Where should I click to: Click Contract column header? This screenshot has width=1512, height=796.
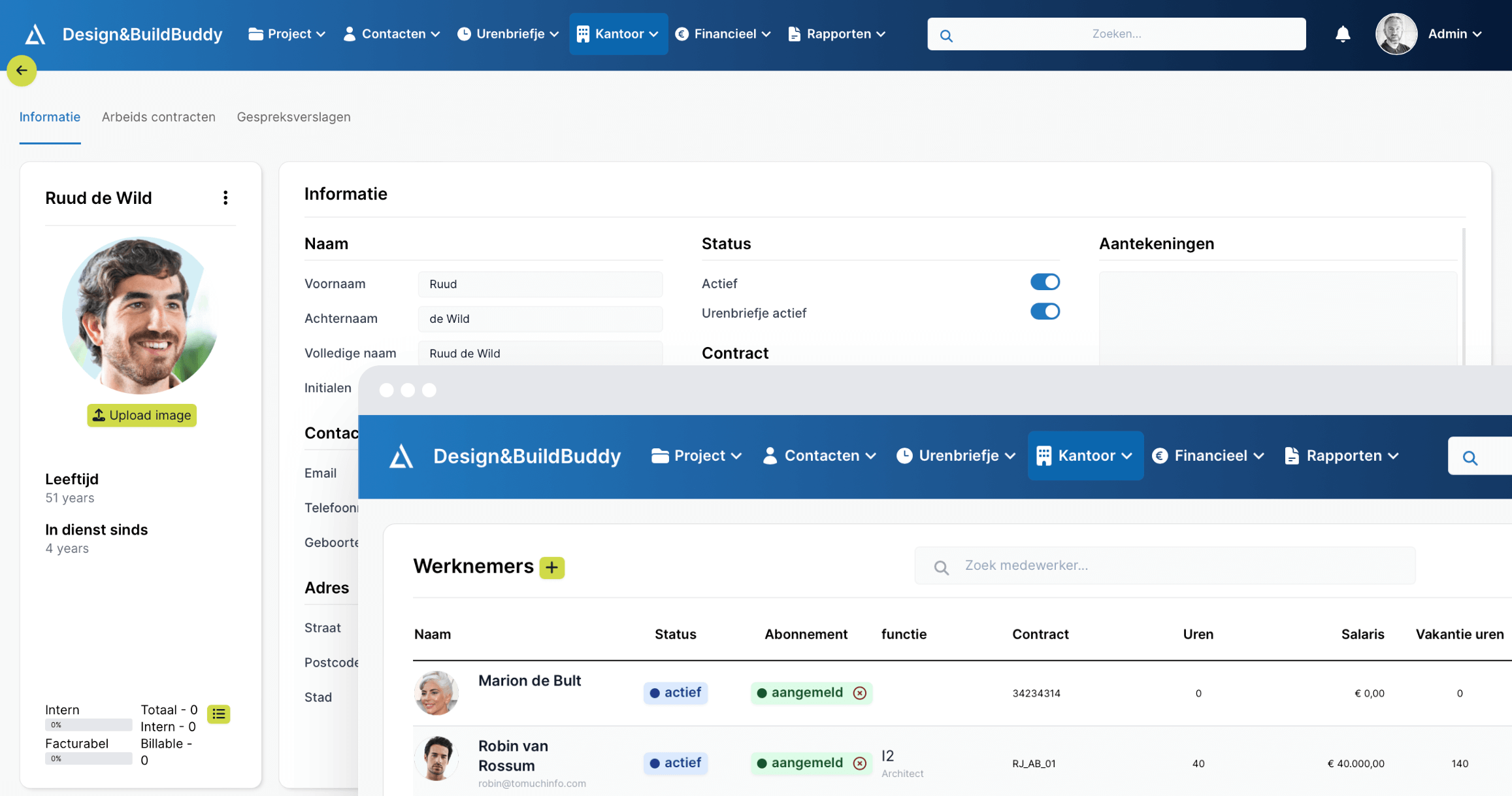point(1040,634)
